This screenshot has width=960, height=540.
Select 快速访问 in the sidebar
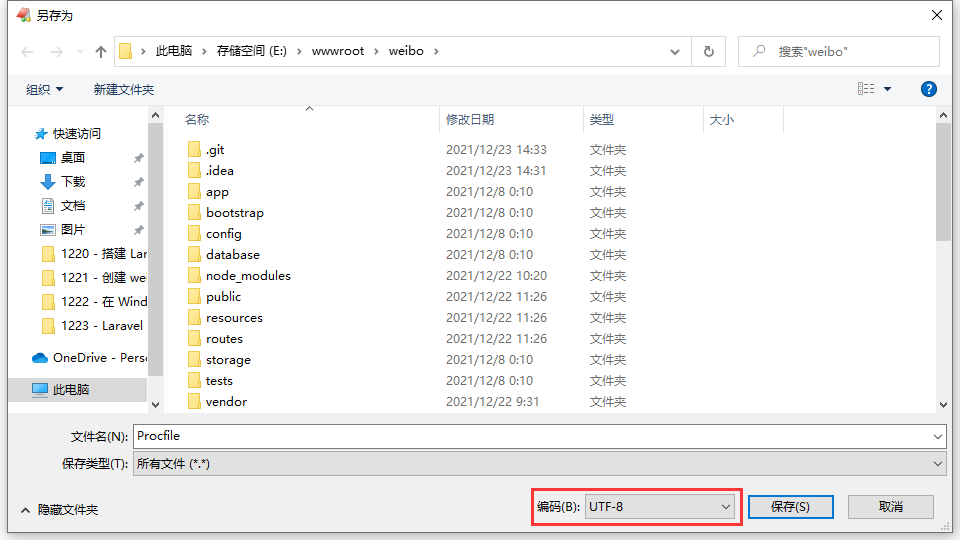pyautogui.click(x=68, y=133)
